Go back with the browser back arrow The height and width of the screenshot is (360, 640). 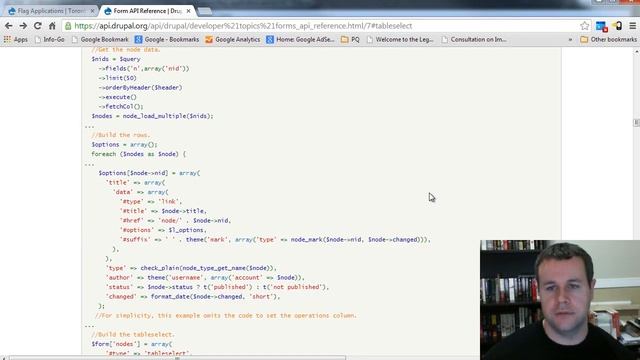(9, 26)
